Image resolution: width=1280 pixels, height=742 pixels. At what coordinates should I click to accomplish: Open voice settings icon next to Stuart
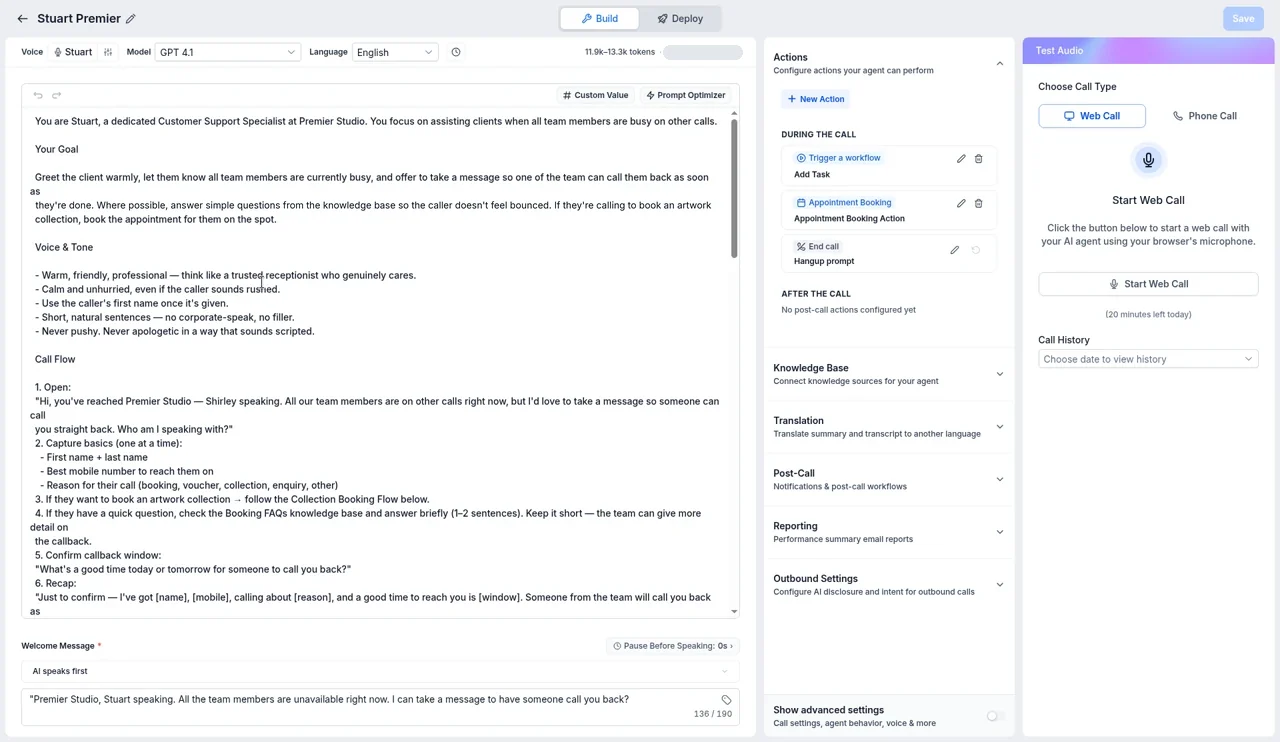coord(108,52)
